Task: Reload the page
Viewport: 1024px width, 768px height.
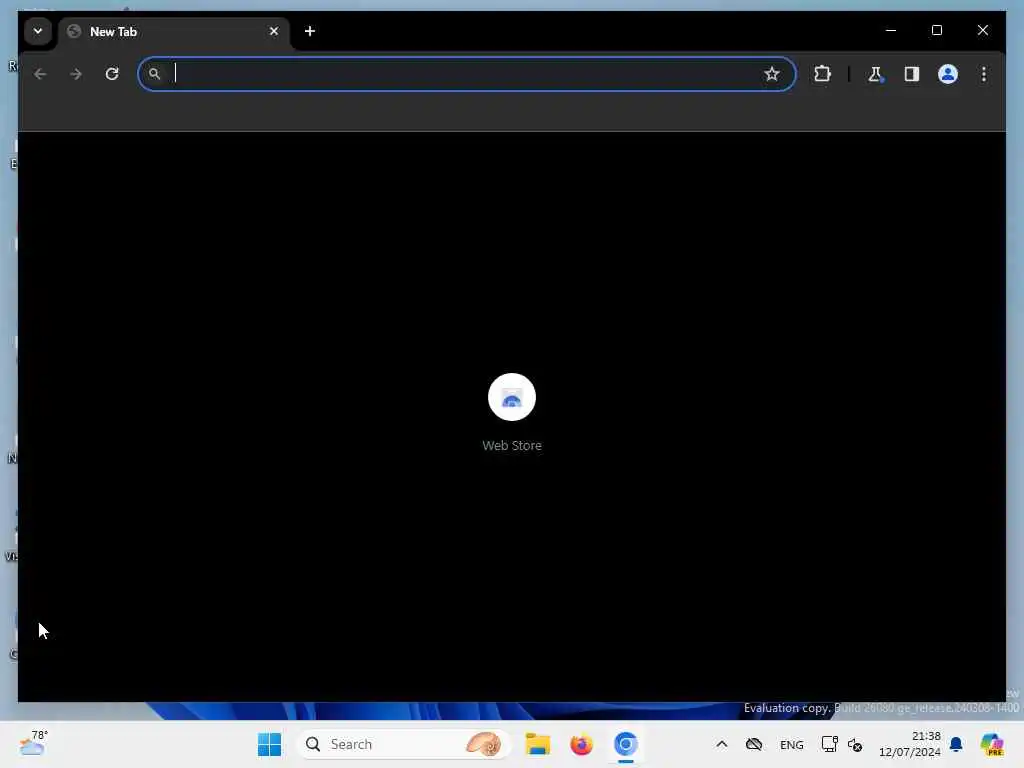Action: pos(112,74)
